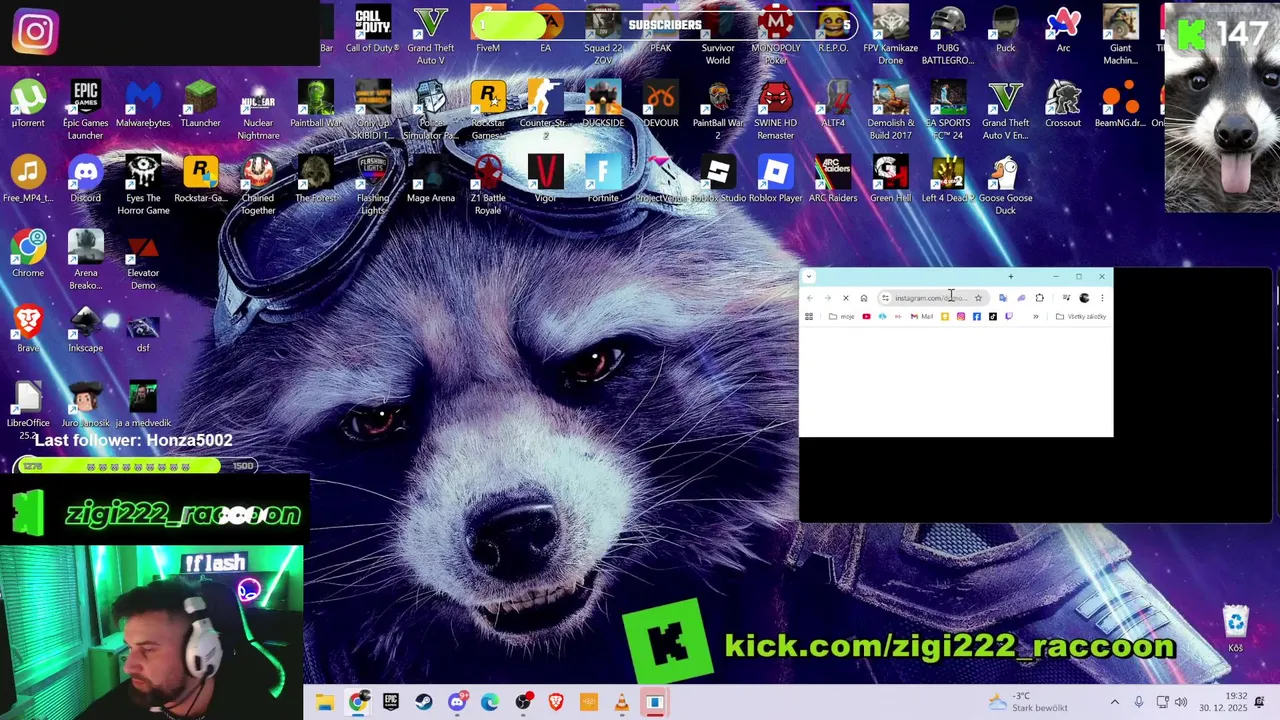Select the Roblox Player desktop icon
This screenshot has width=1280, height=720.
coord(776,180)
